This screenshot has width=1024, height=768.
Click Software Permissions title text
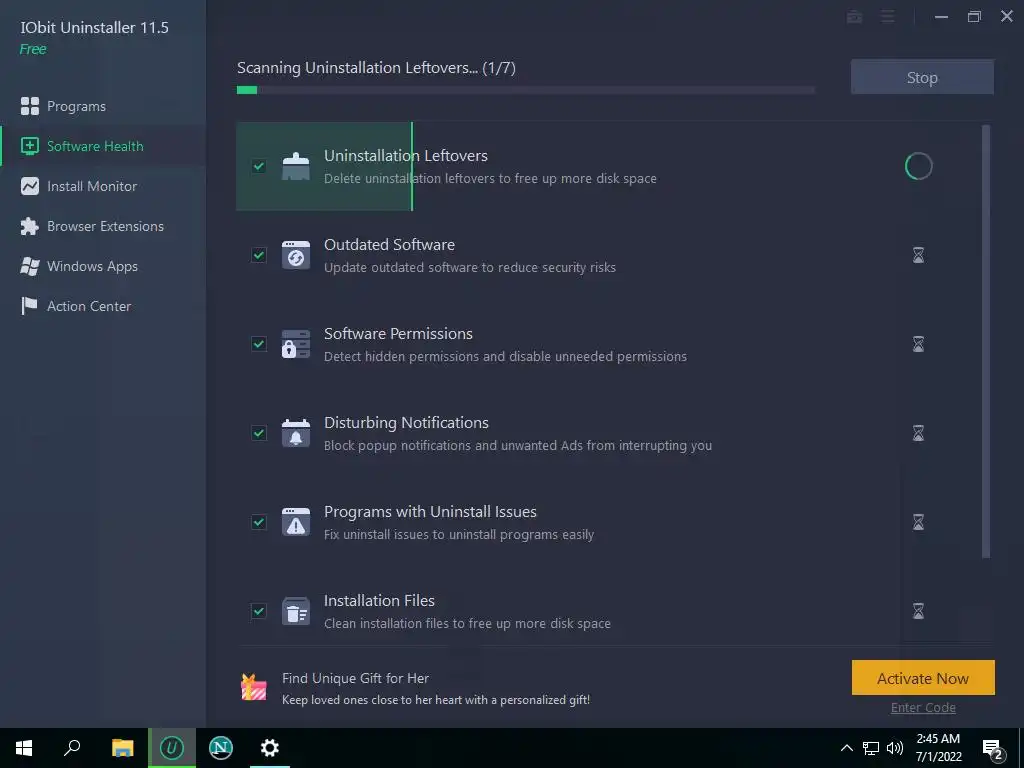(x=398, y=333)
